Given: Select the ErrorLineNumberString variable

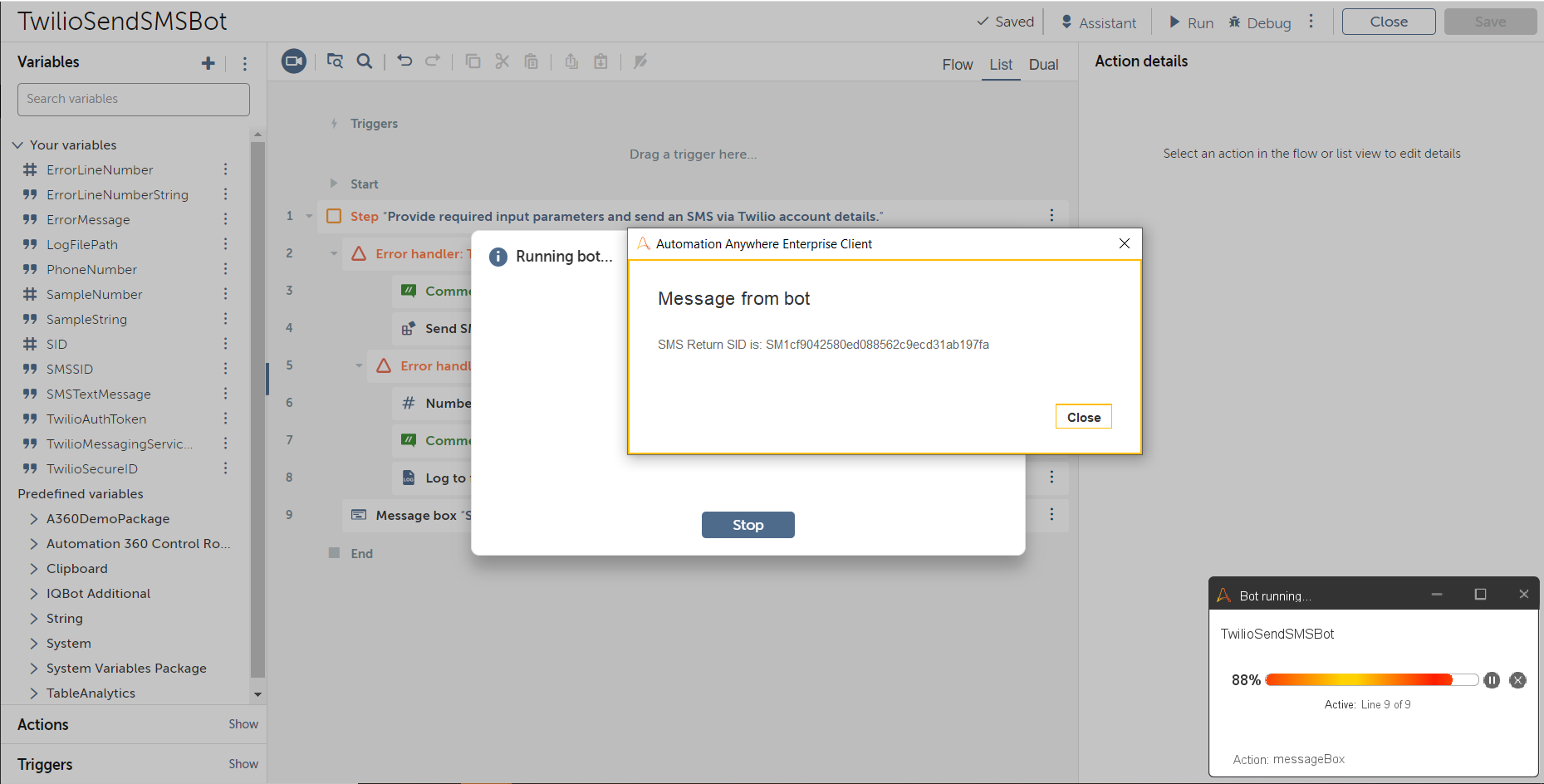Looking at the screenshot, I should (x=117, y=194).
